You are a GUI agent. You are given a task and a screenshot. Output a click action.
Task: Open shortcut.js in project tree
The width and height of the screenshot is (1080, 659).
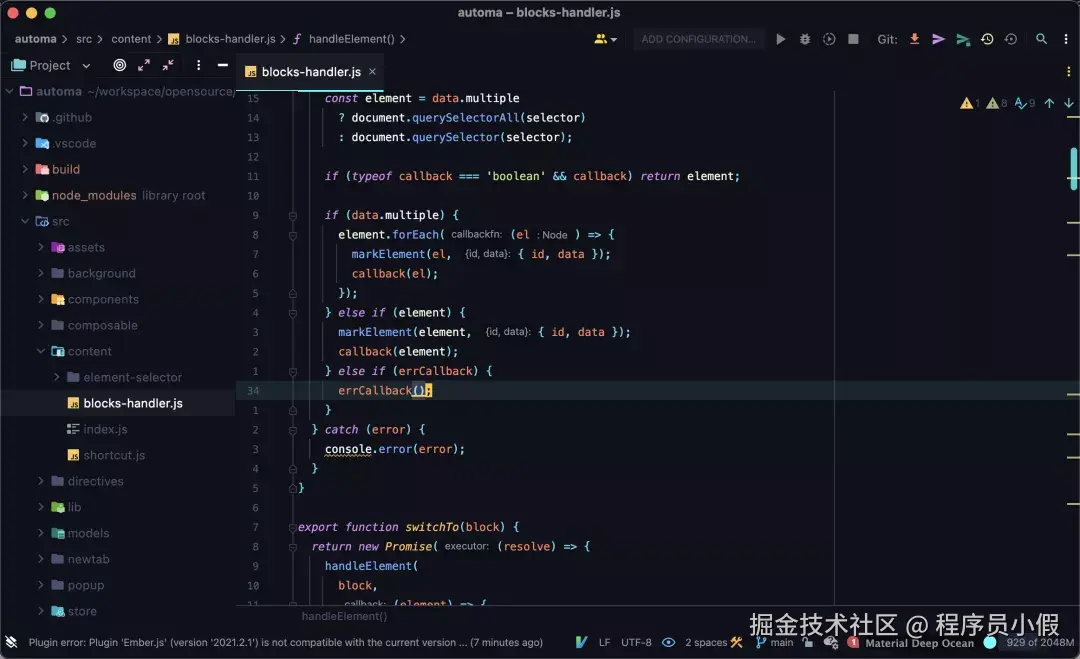(114, 455)
